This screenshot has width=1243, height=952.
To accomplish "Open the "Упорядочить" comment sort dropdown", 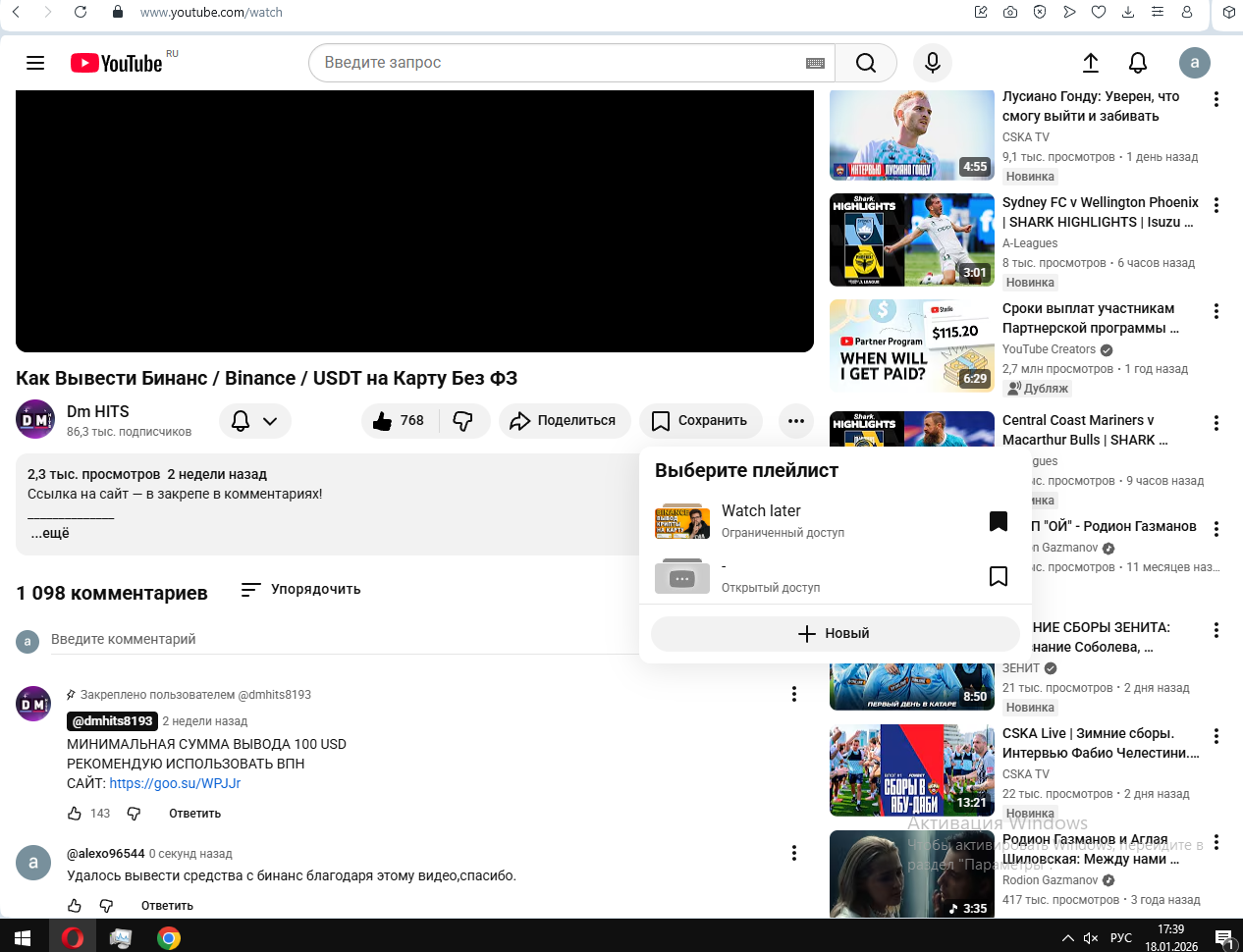I will tap(300, 590).
